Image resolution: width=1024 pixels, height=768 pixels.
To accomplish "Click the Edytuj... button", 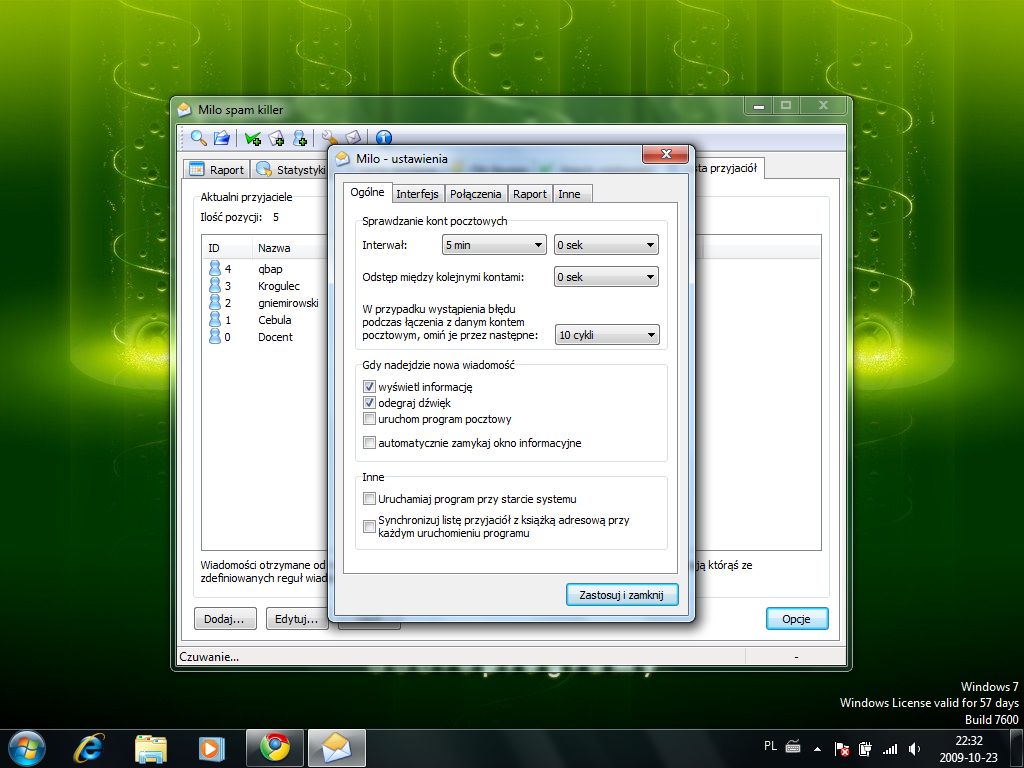I will (296, 618).
